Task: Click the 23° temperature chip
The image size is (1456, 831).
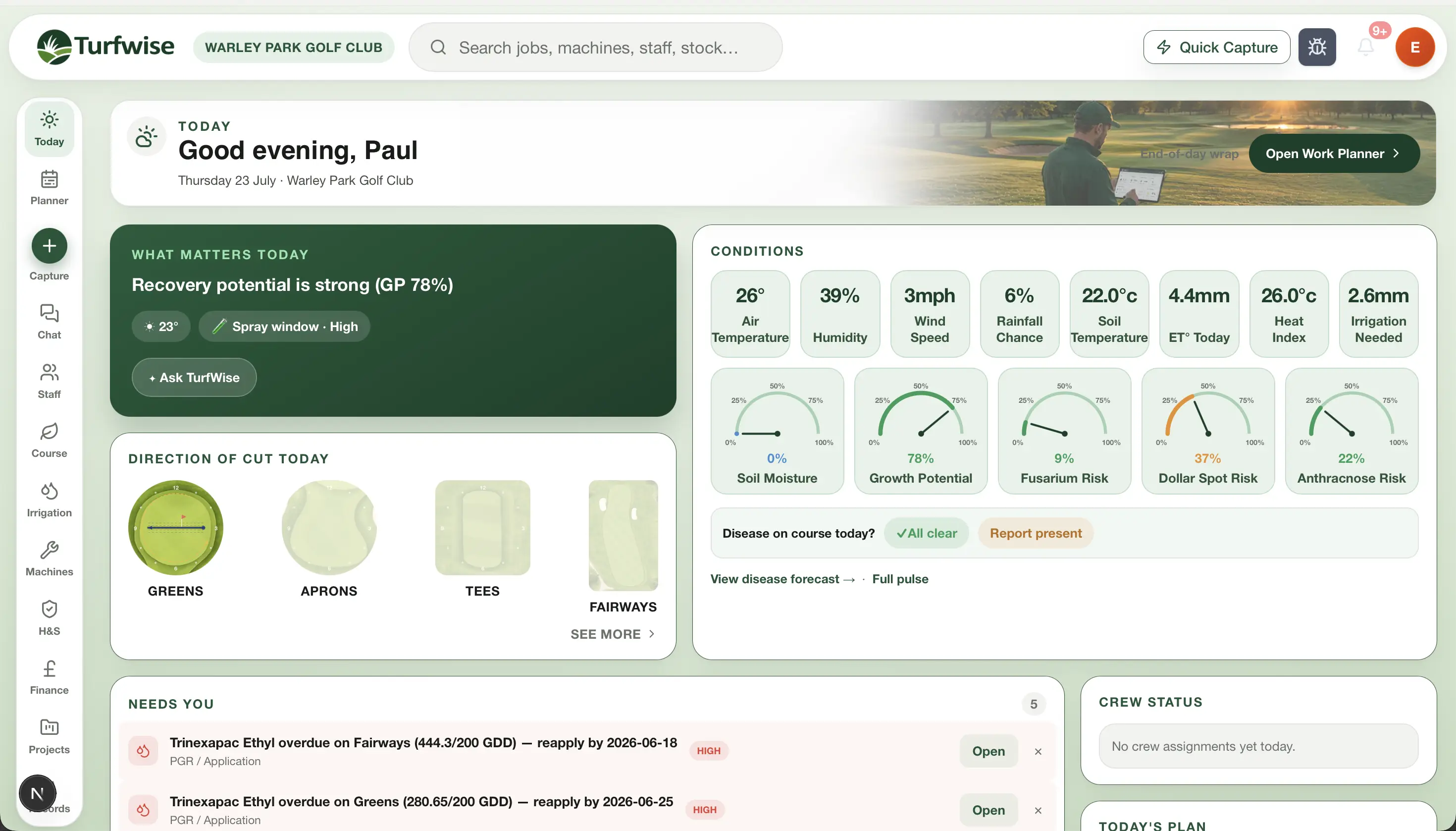Action: pyautogui.click(x=161, y=327)
